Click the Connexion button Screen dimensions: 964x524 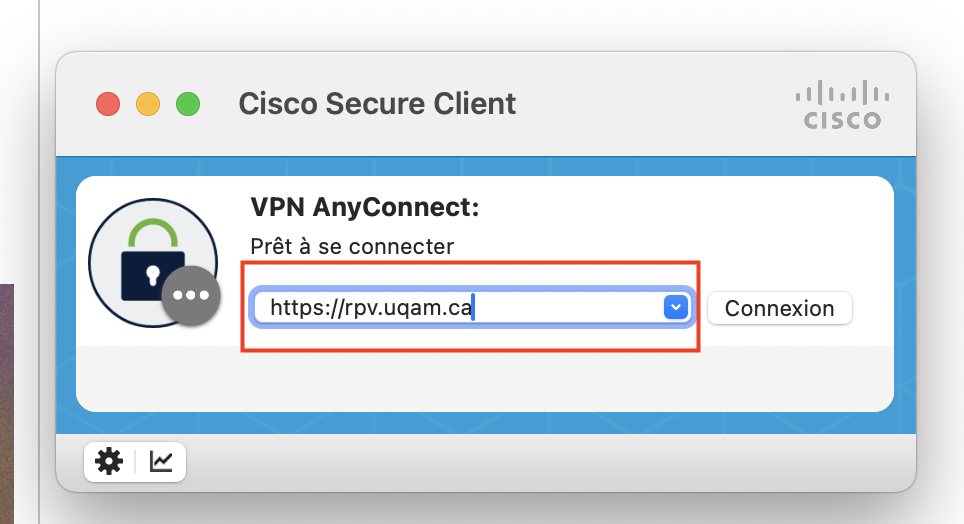click(780, 308)
